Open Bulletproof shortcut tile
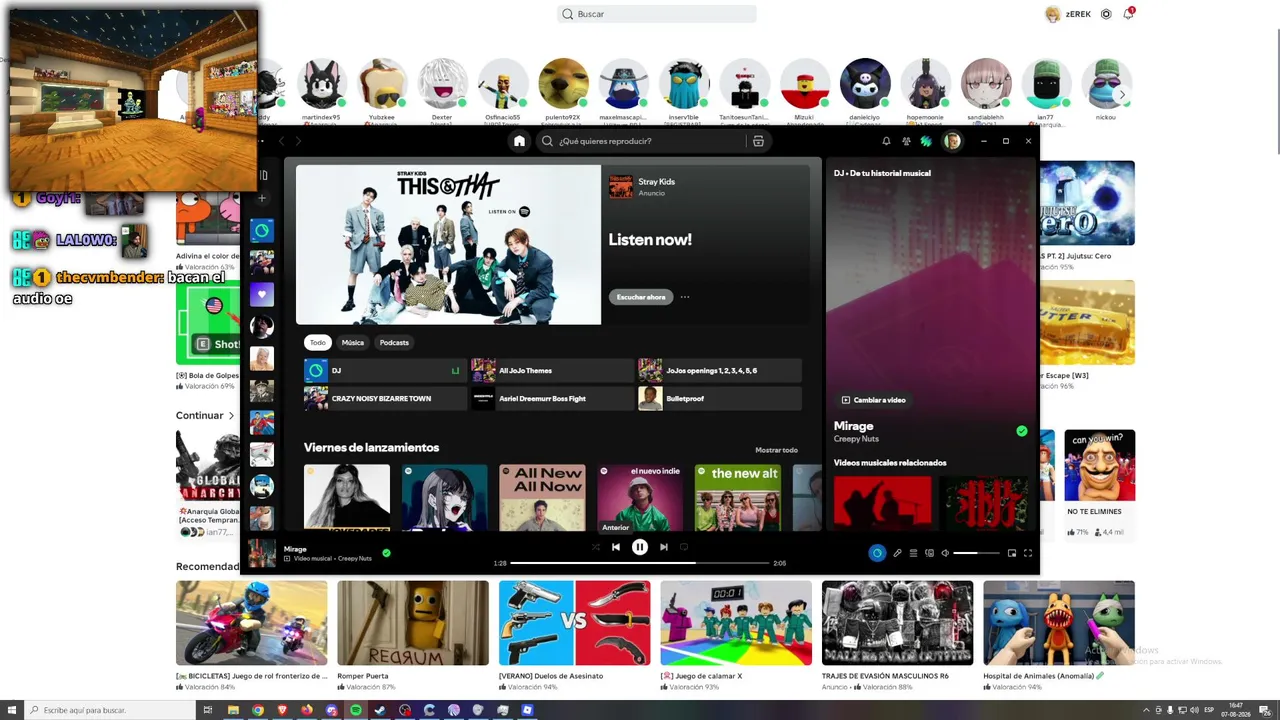Viewport: 1280px width, 720px height. click(x=720, y=399)
